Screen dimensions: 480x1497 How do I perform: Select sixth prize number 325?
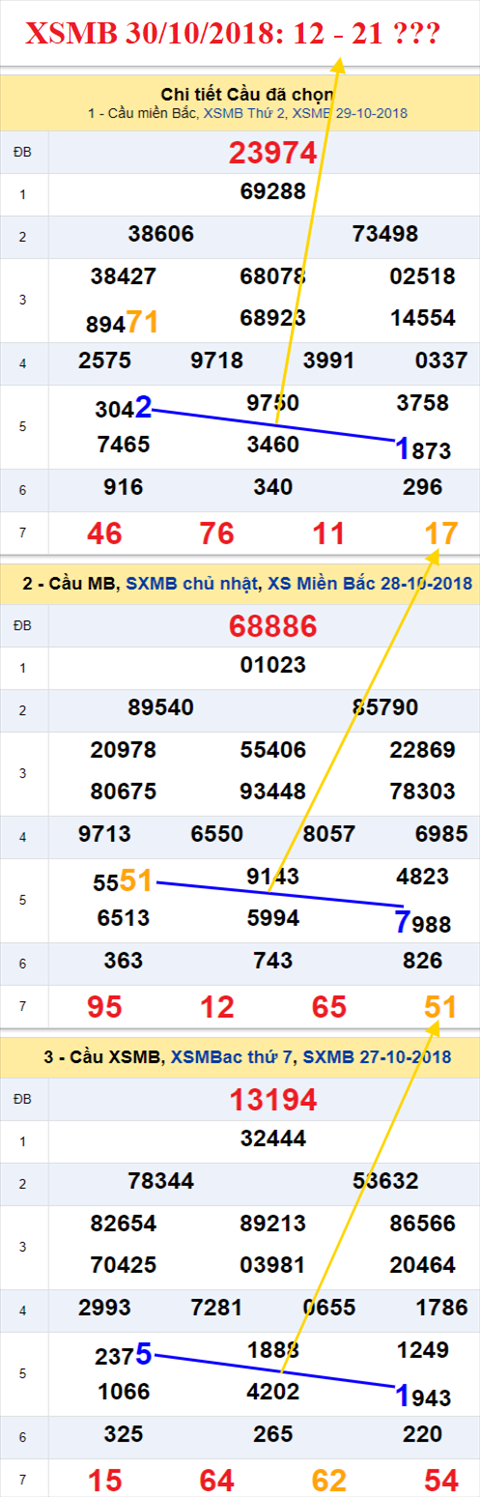pos(123,1435)
